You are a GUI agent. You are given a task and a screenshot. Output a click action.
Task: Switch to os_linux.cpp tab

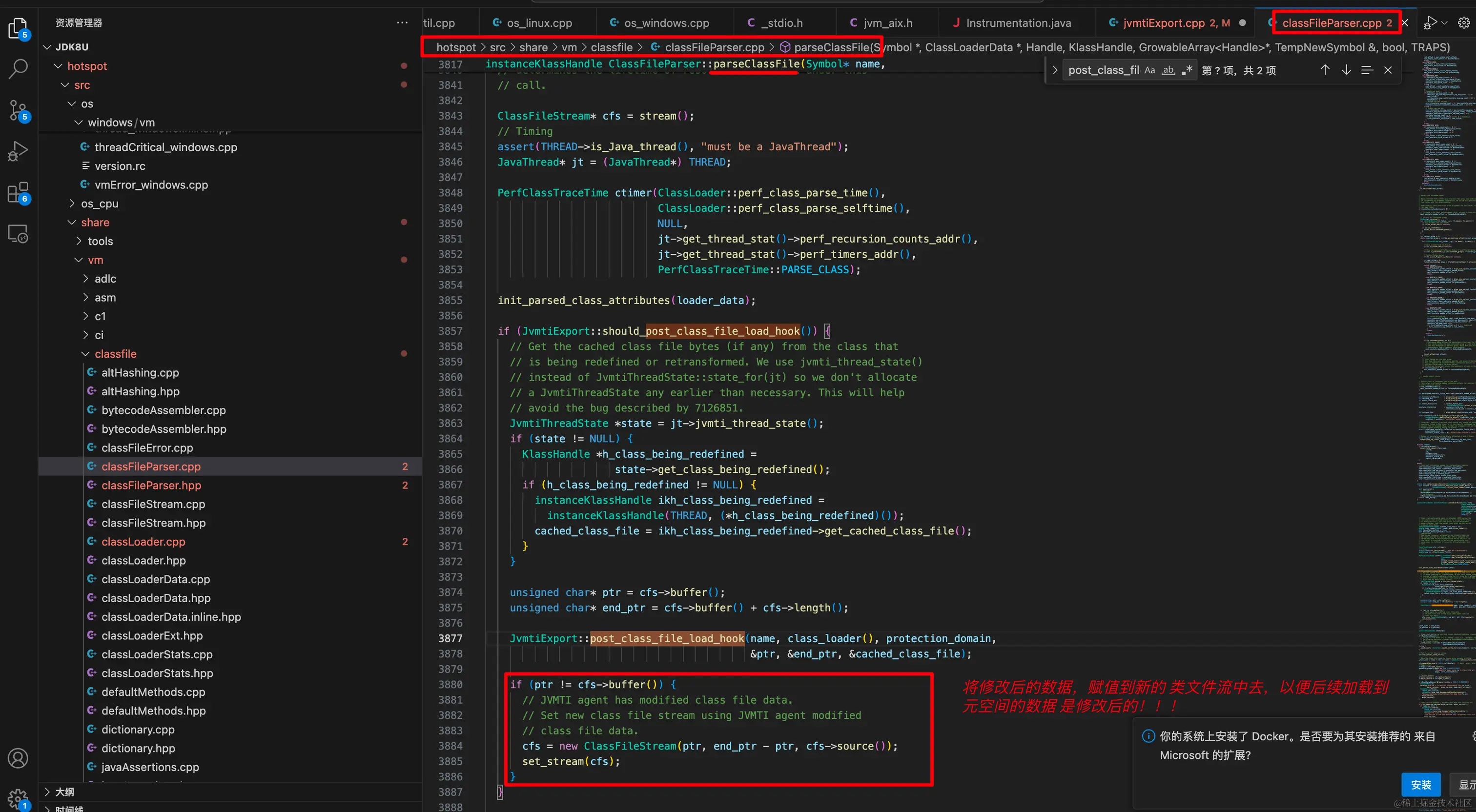538,23
